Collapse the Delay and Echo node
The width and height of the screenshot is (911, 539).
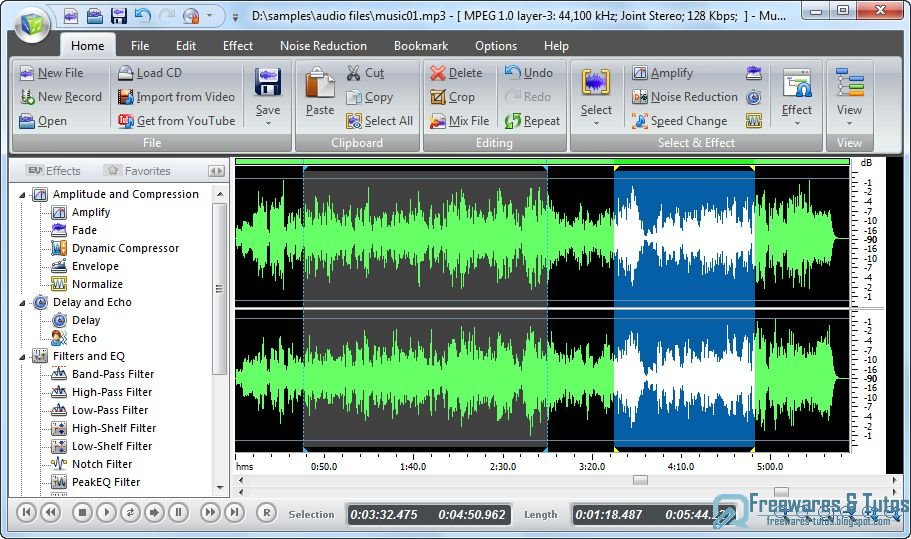[x=22, y=303]
